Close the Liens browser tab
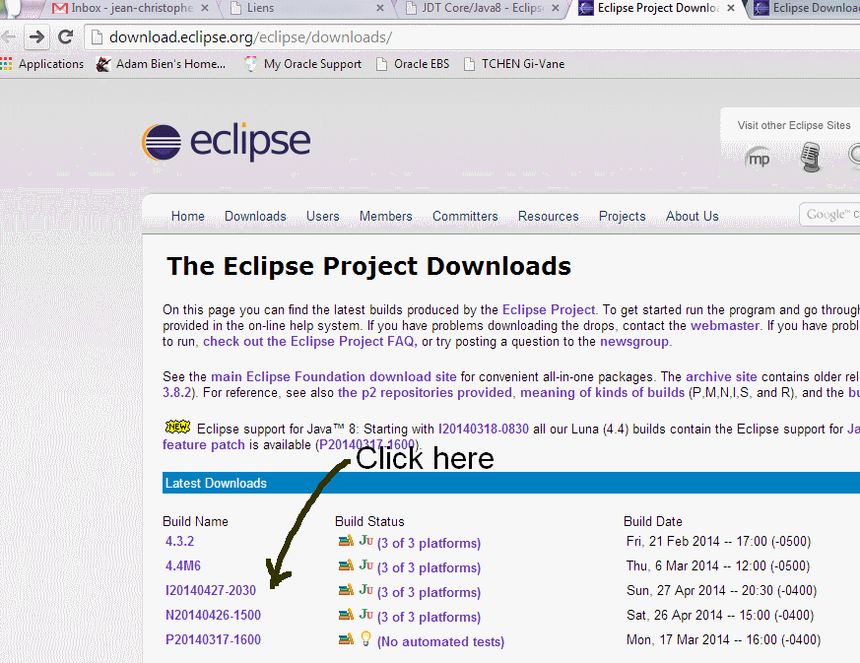Viewport: 860px width, 663px height. click(x=379, y=8)
